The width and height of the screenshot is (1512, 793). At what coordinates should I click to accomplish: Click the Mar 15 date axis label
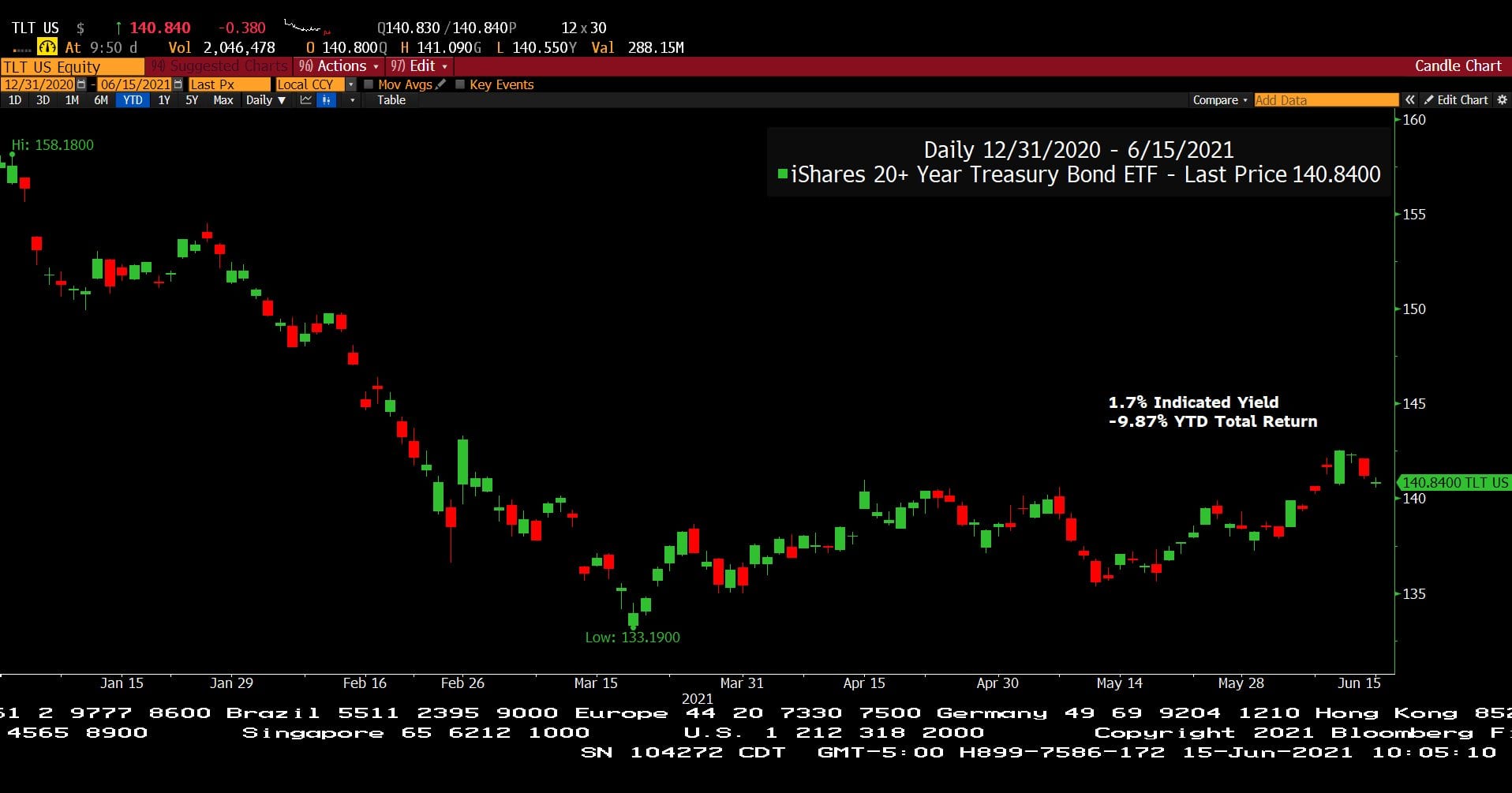click(596, 683)
